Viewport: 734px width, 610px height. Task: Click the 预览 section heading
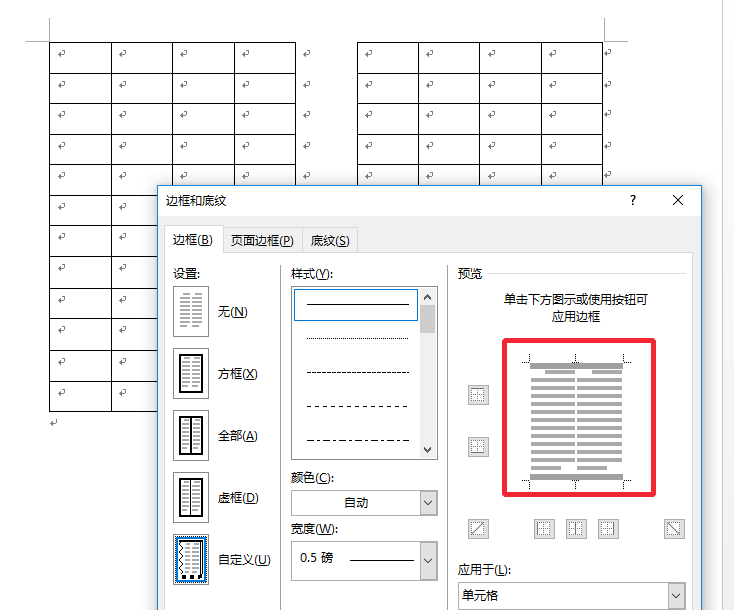pos(470,273)
